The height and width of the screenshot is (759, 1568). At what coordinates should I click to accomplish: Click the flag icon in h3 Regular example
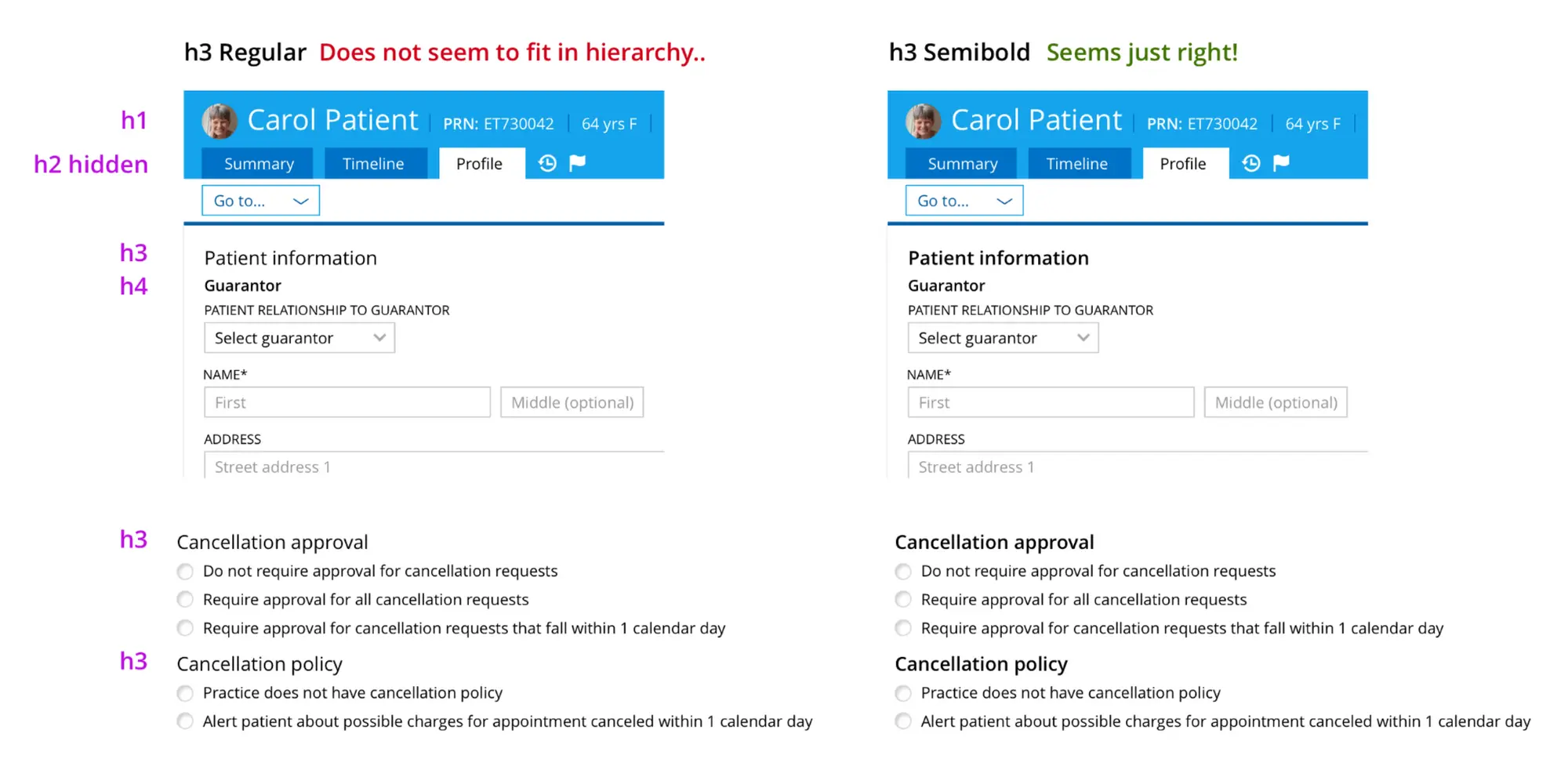[578, 163]
